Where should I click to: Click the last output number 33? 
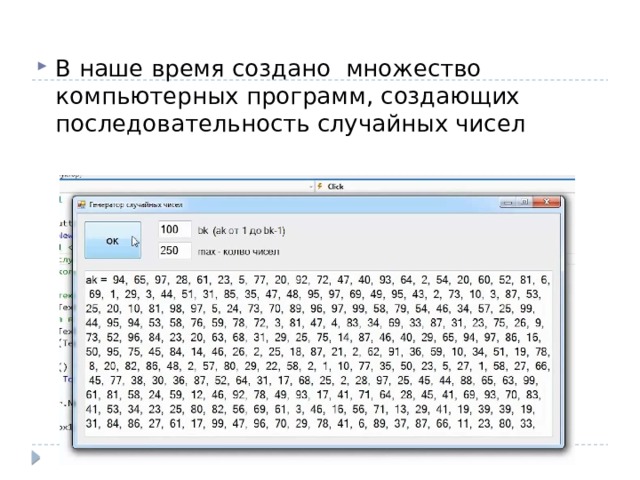[x=527, y=424]
